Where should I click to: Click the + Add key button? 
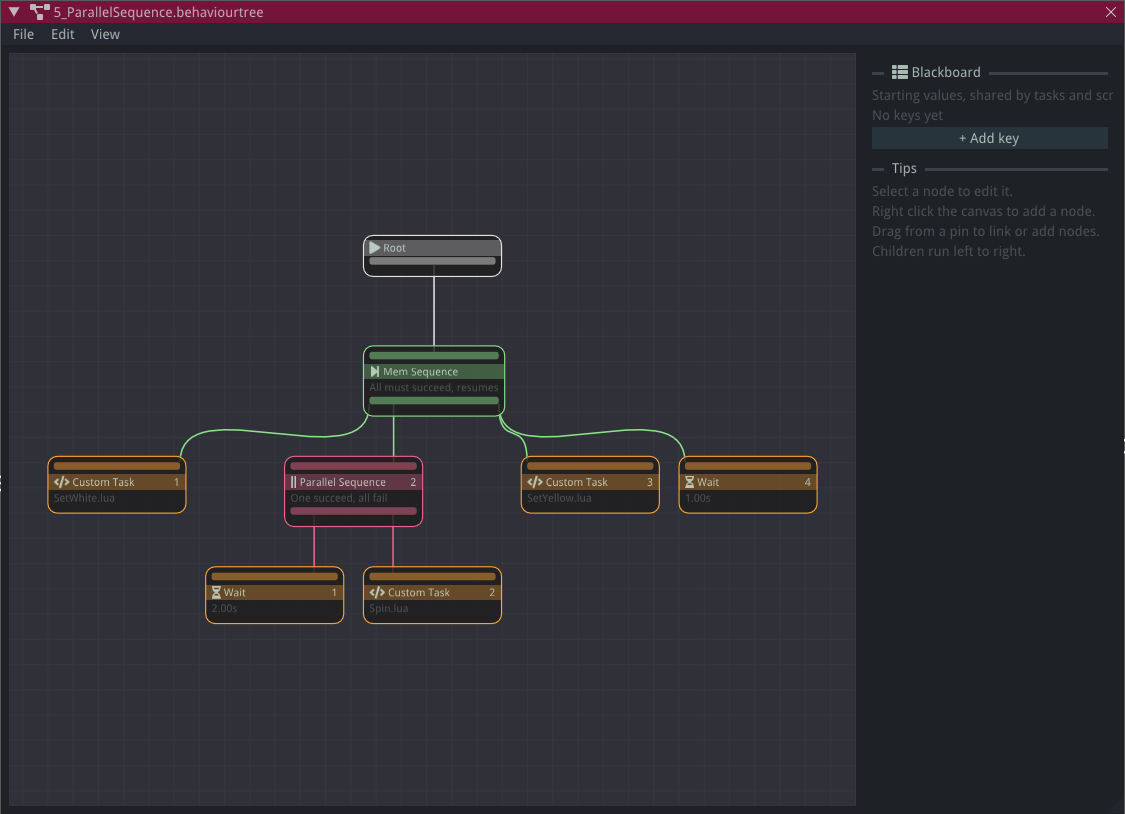click(989, 138)
